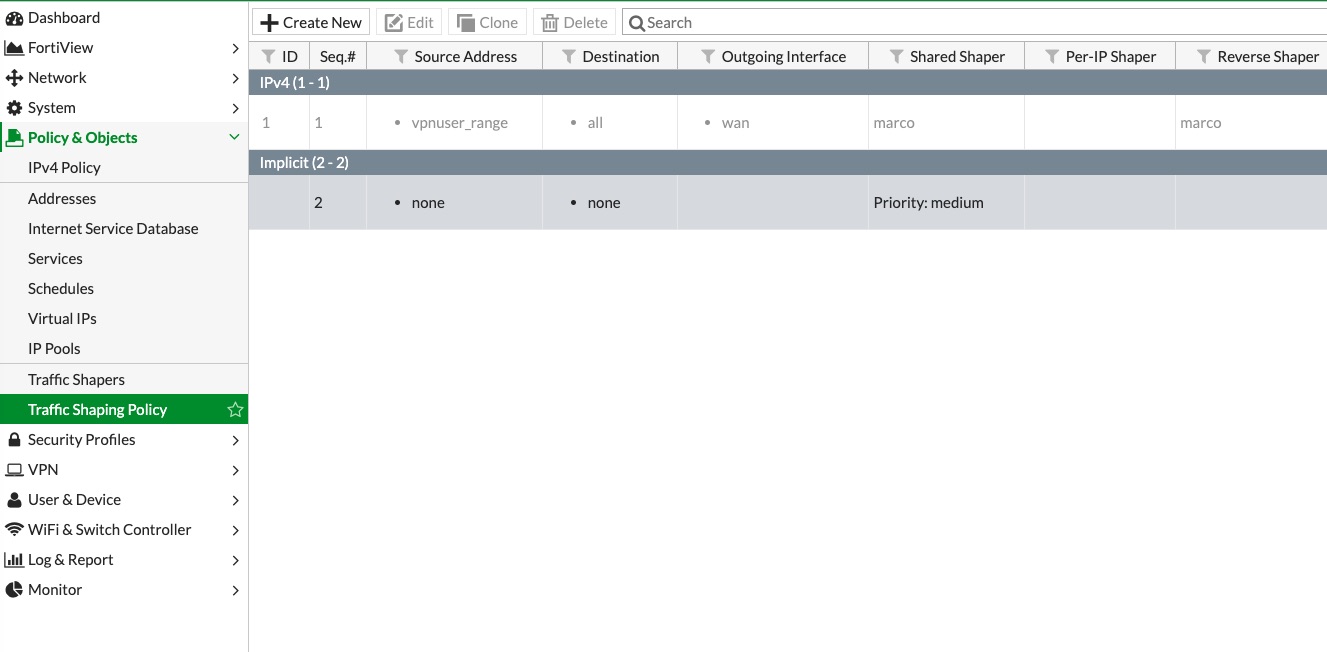Click the Create New button
Viewport: 1327px width, 652px height.
pyautogui.click(x=311, y=23)
